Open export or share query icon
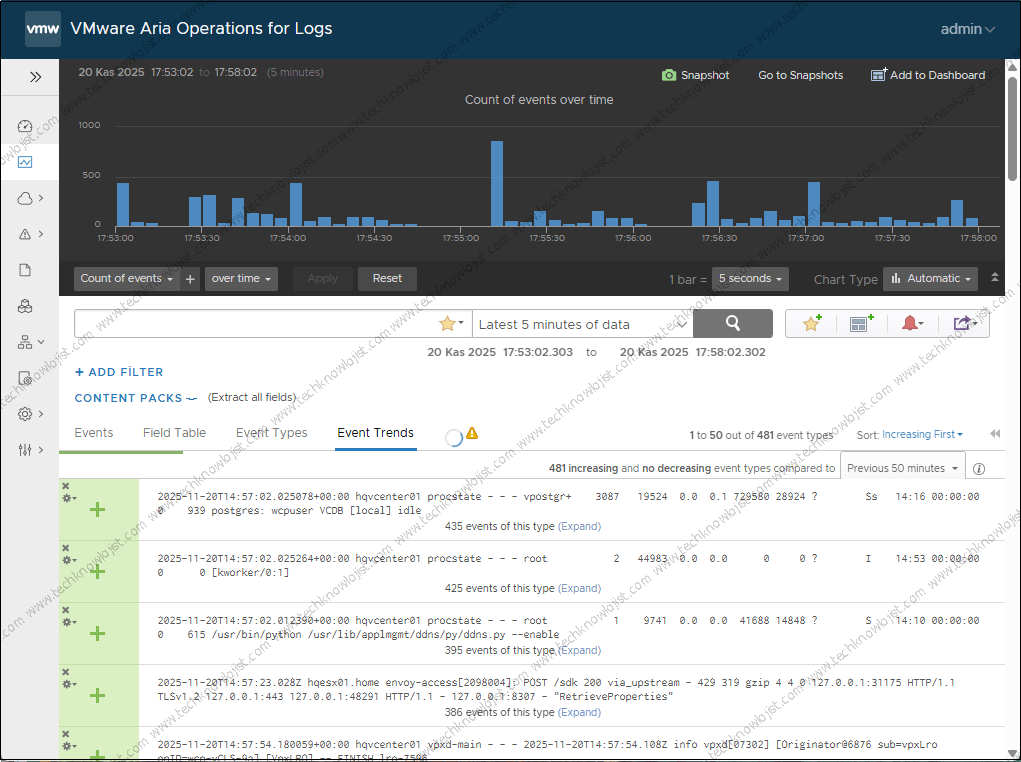1021x762 pixels. coord(964,323)
